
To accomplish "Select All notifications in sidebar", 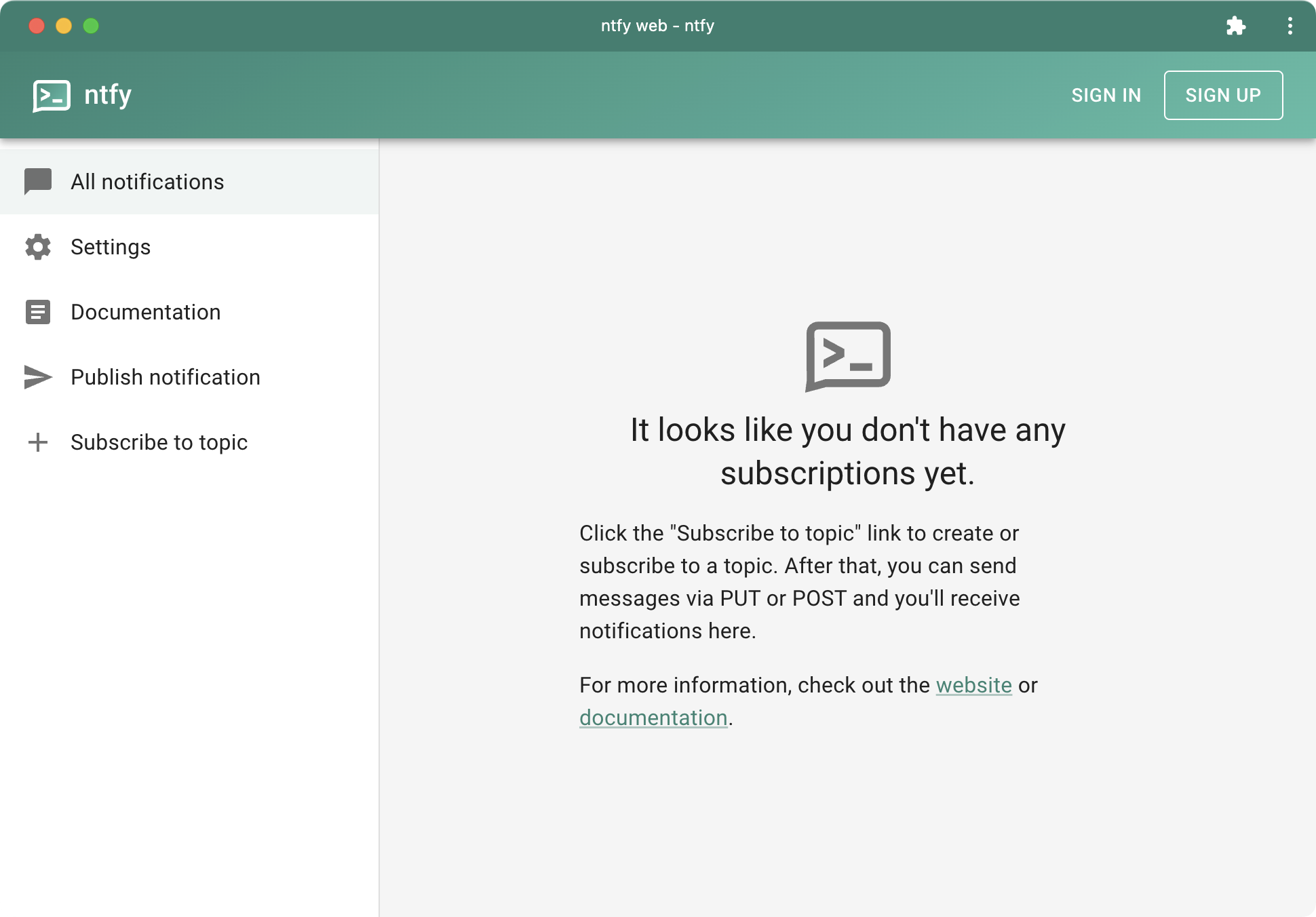I will point(147,182).
